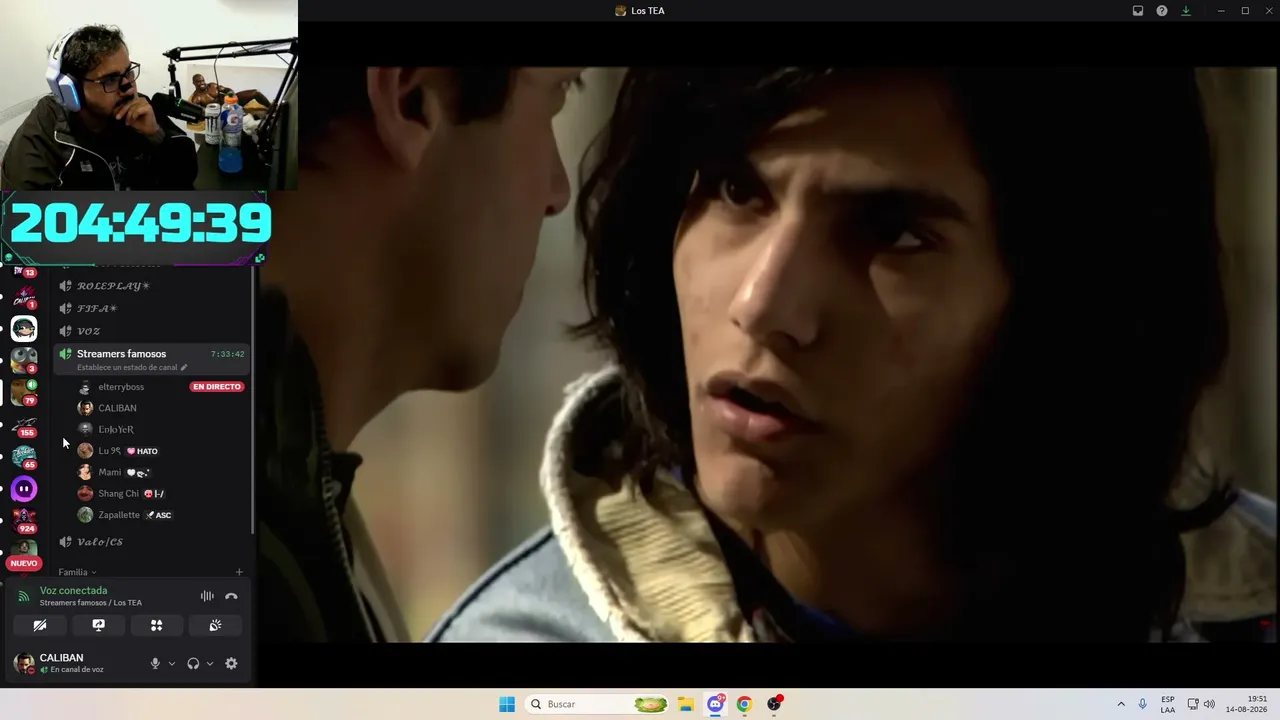Start an activity button

[x=156, y=625]
